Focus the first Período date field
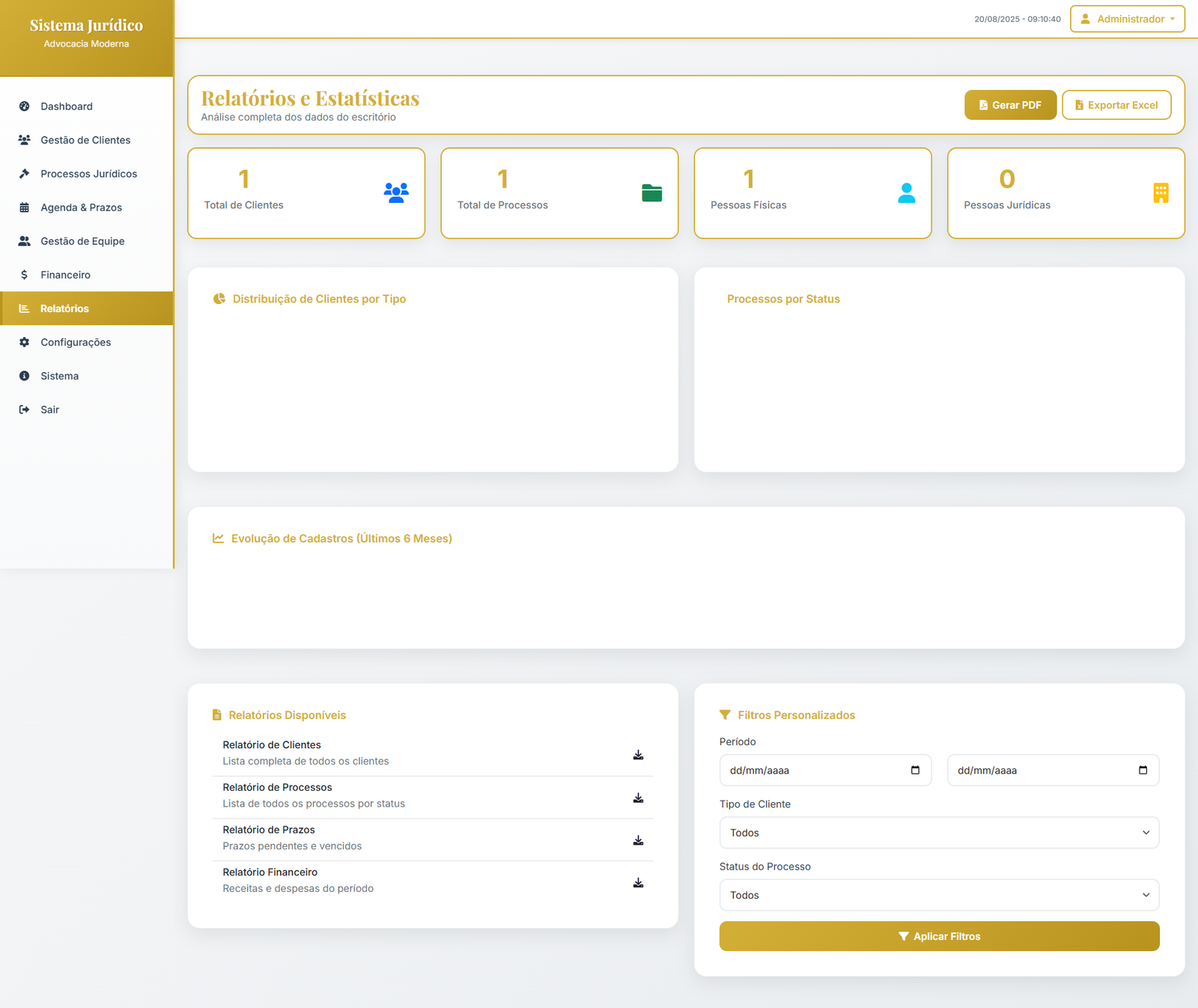Viewport: 1198px width, 1008px height. [812, 771]
